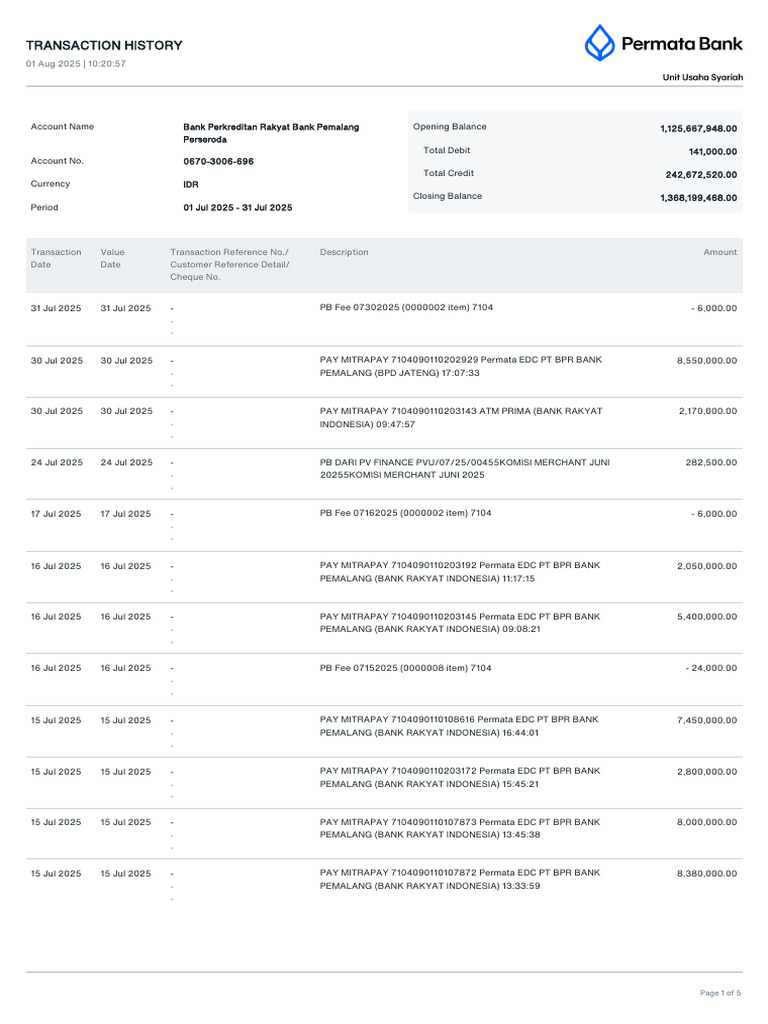Select the Total Debit value 141,000.00
This screenshot has height=1024, width=768.
click(x=712, y=152)
